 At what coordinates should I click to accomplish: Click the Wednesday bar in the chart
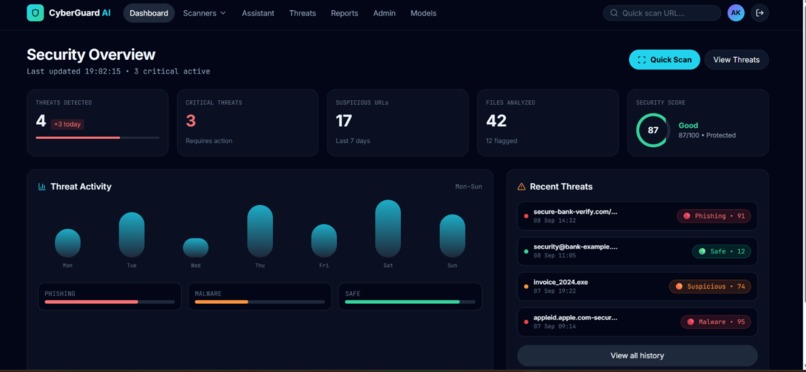click(x=196, y=248)
